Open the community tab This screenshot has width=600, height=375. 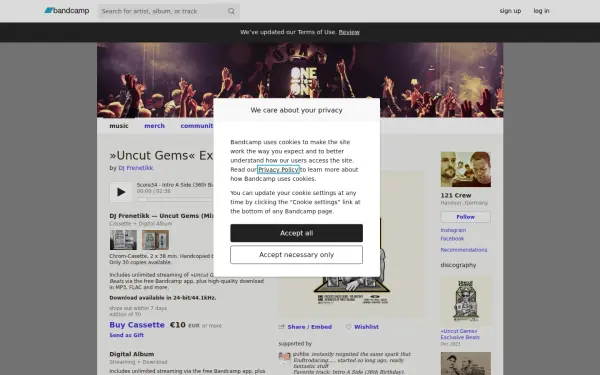click(x=197, y=126)
